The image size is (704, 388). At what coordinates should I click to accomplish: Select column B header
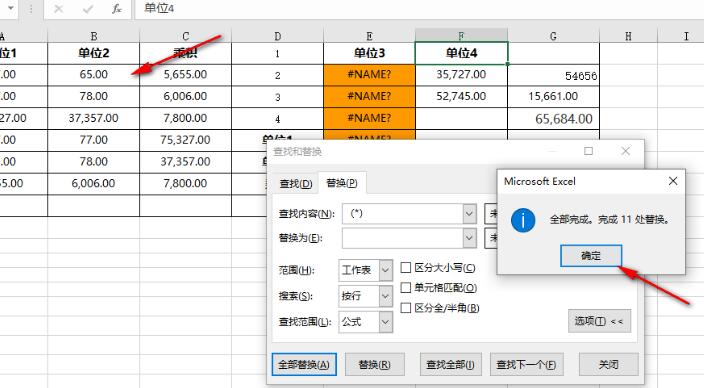[93, 36]
